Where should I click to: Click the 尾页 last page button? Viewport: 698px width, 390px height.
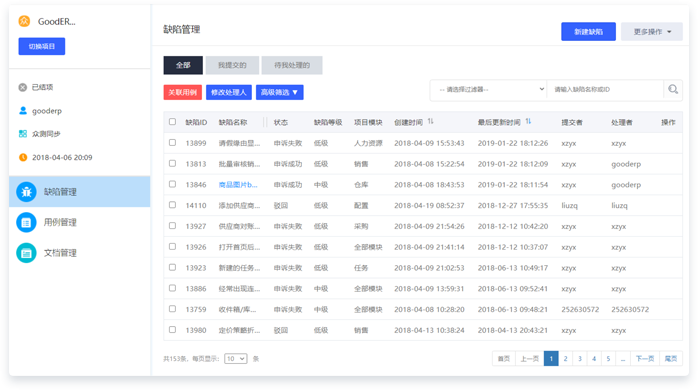671,358
